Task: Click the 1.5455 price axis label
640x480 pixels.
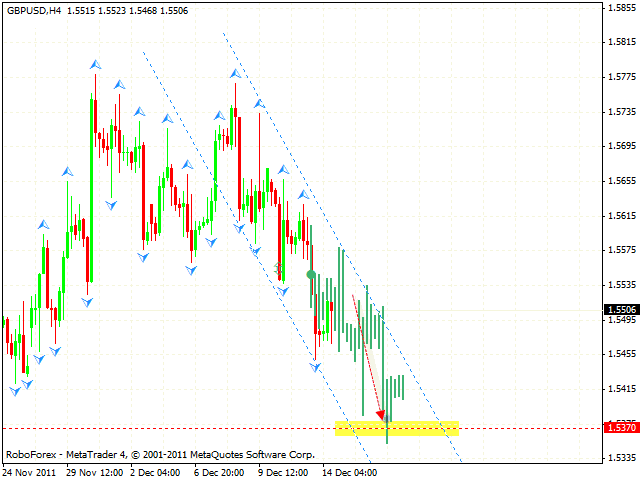Action: click(x=622, y=354)
